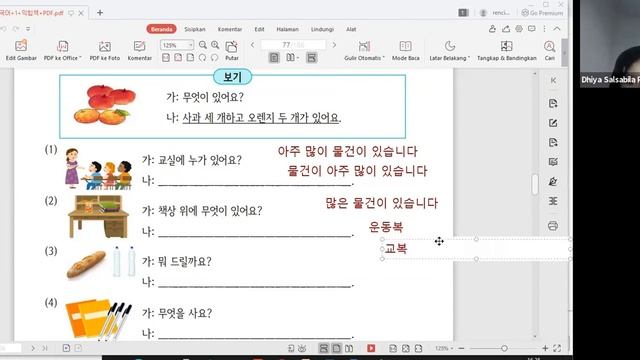The height and width of the screenshot is (360, 640).
Task: Collapse the right sidebar K arrow
Action: (x=553, y=80)
